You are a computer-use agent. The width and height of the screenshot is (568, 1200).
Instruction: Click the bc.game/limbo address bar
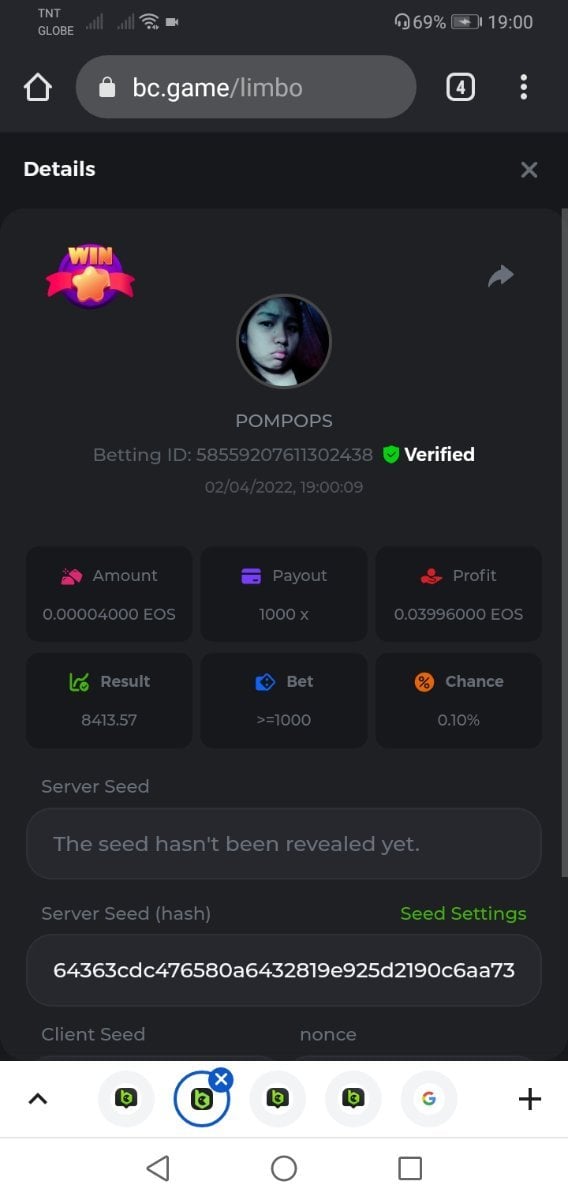[x=246, y=88]
